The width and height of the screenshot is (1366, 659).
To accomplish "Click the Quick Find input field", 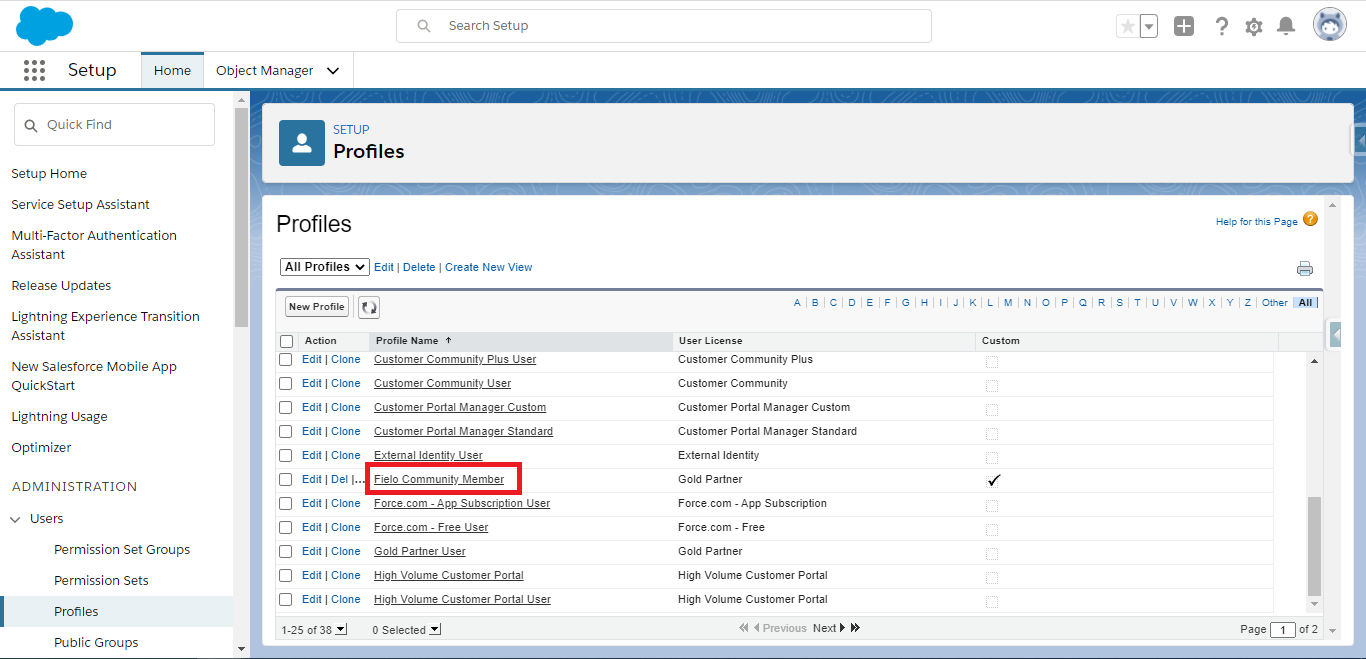I will point(114,125).
